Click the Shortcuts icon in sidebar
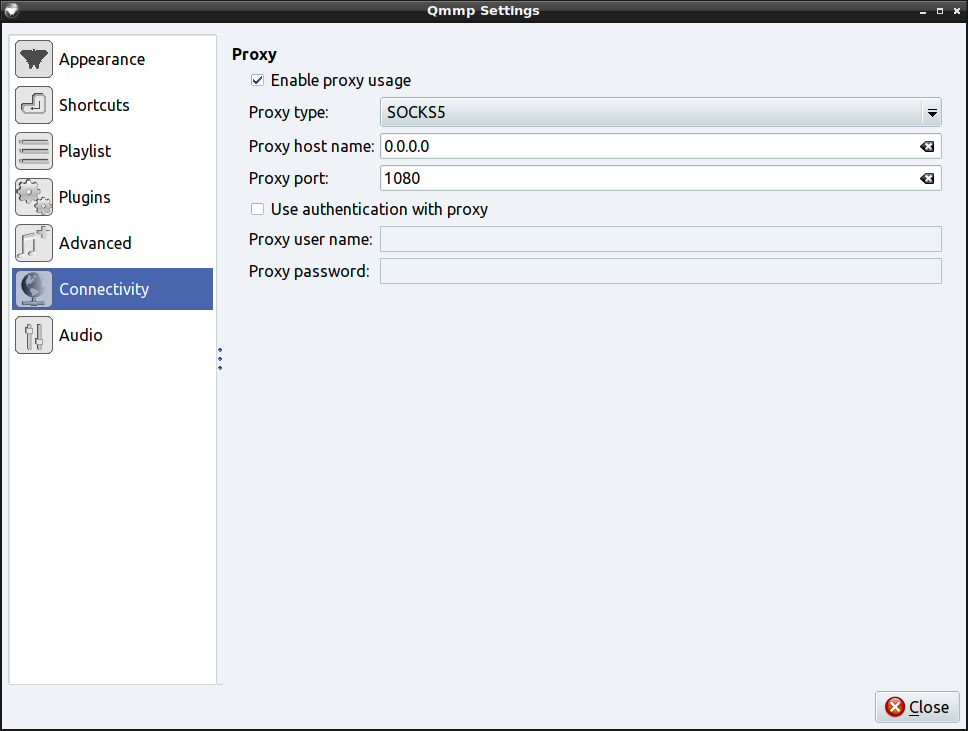Image resolution: width=968 pixels, height=731 pixels. click(34, 106)
